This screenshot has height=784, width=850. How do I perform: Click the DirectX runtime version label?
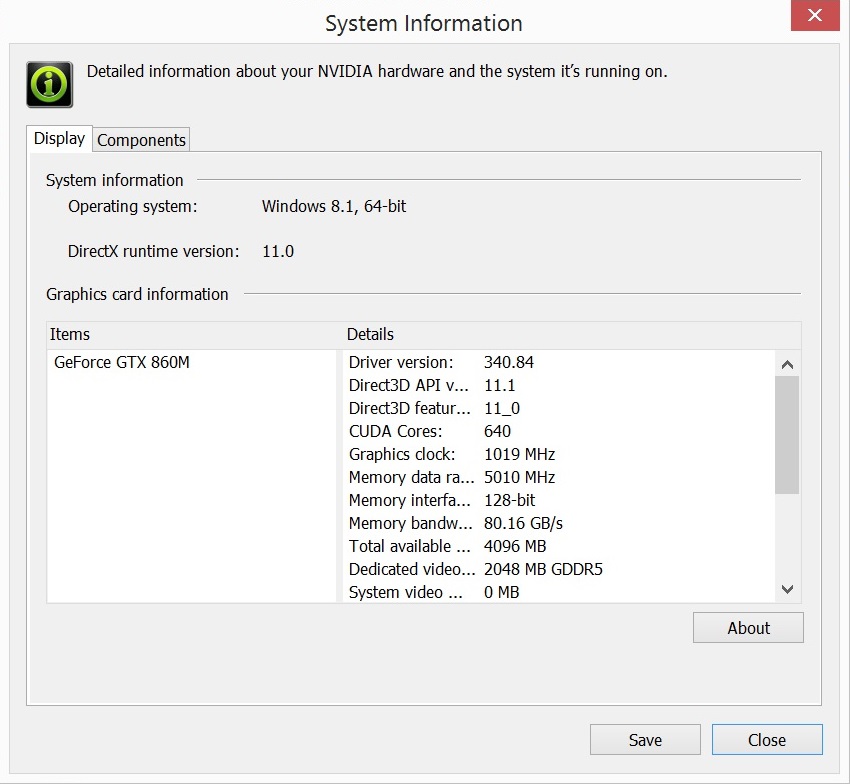(x=153, y=252)
